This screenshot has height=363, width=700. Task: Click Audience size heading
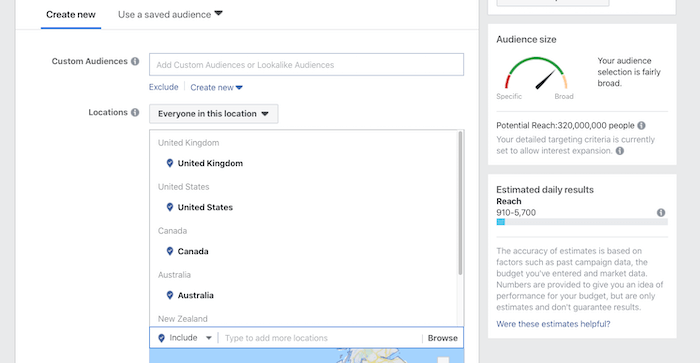[526, 39]
